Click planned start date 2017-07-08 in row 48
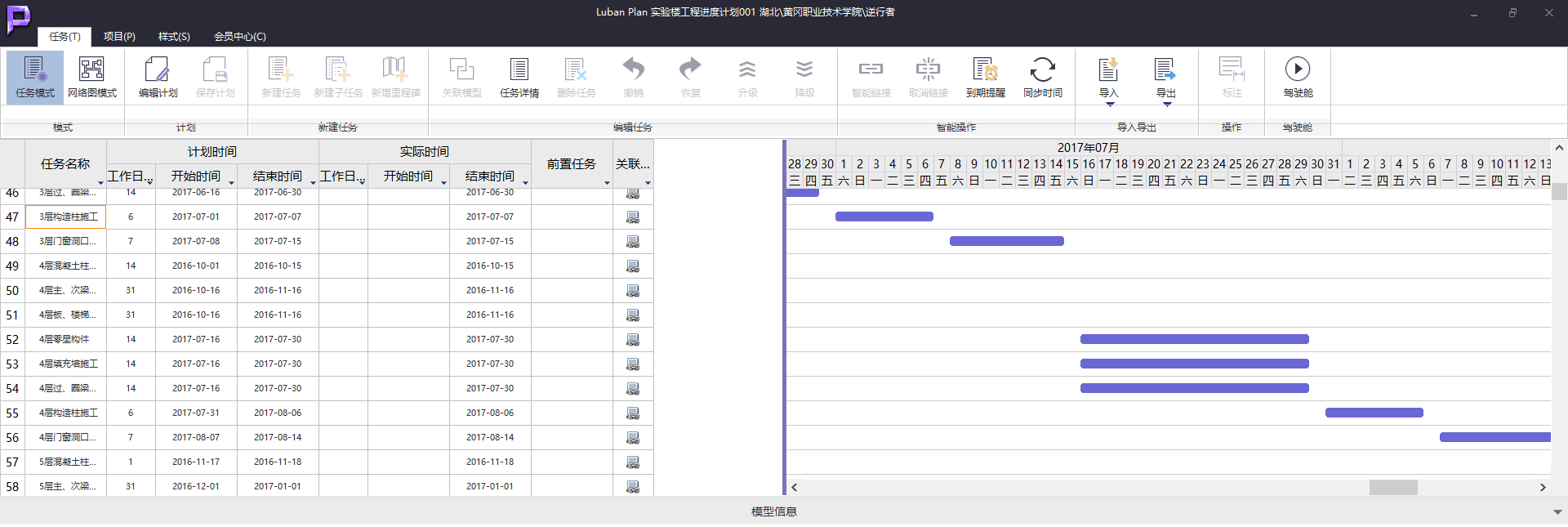This screenshot has width=1568, height=527. pos(196,242)
